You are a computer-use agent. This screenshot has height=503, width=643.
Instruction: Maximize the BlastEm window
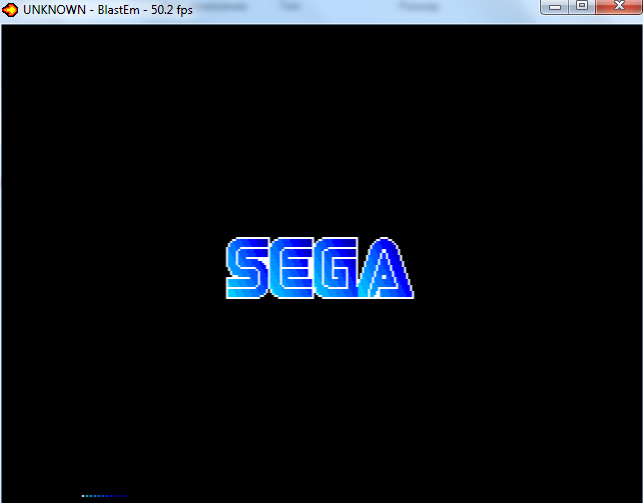pyautogui.click(x=581, y=7)
